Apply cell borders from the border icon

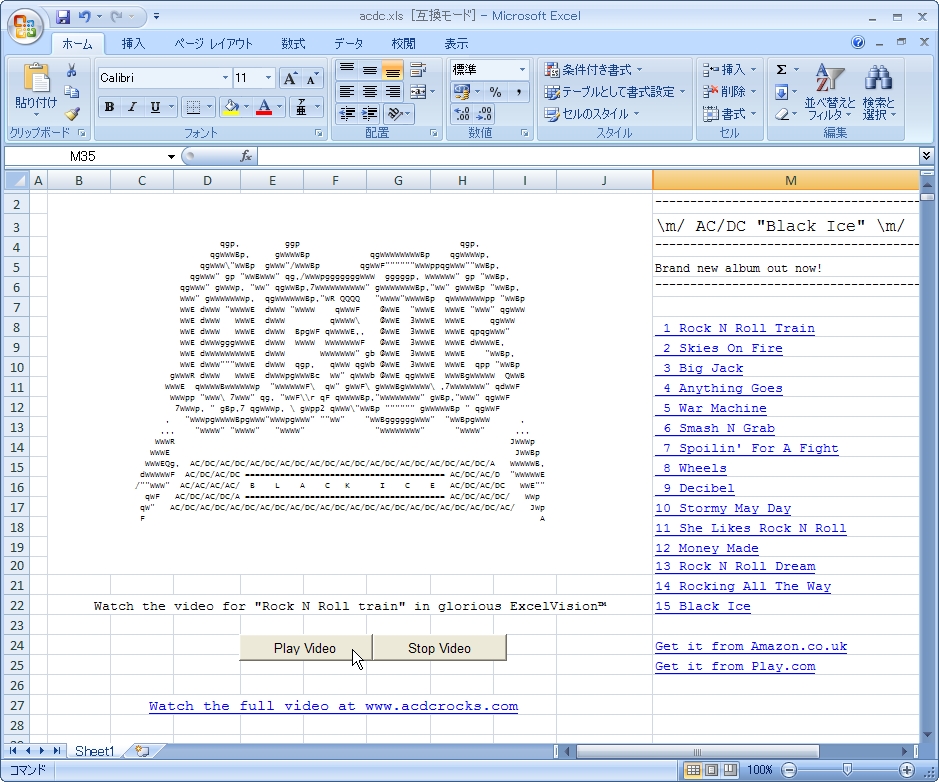193,107
